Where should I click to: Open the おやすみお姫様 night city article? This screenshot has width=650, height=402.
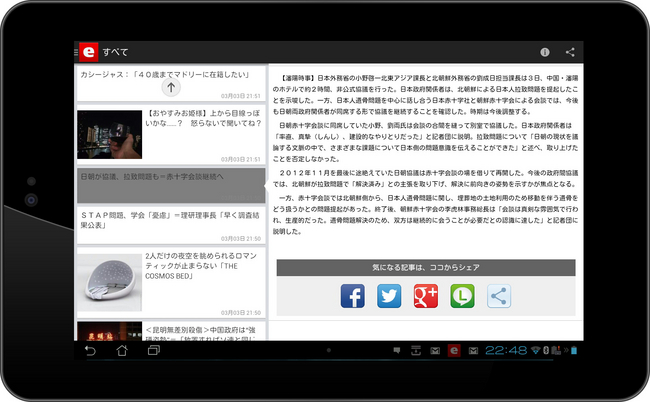[x=108, y=132]
